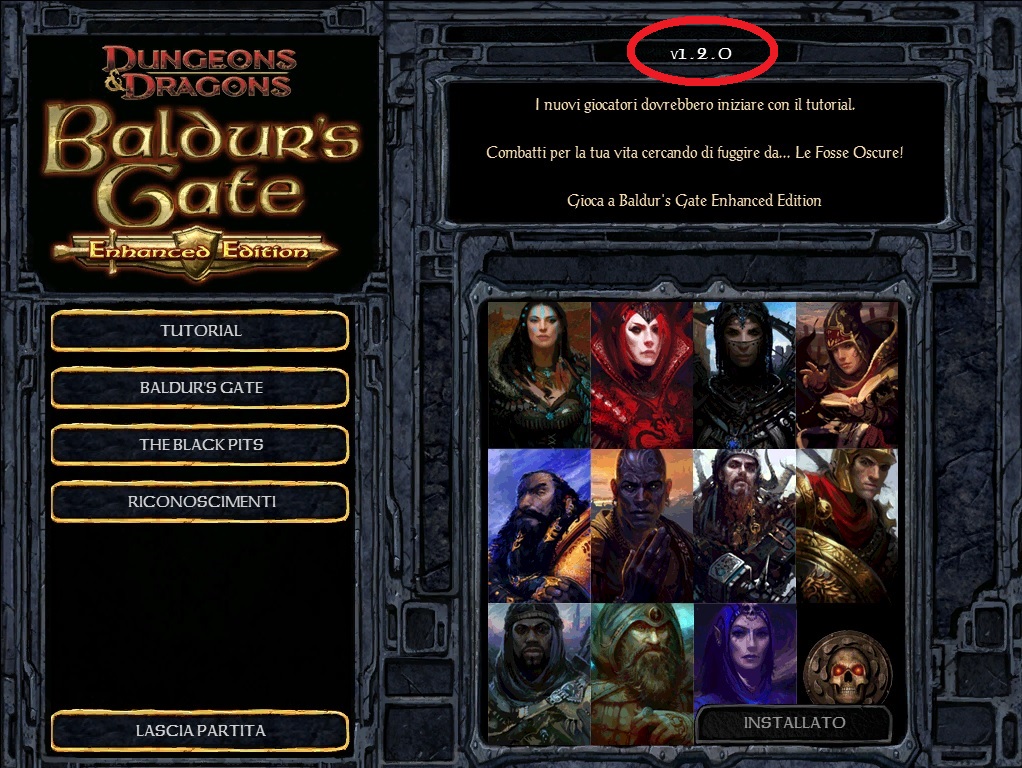The width and height of the screenshot is (1022, 768).
Task: Pick the green-turbaned bearded man portrait
Action: (641, 674)
